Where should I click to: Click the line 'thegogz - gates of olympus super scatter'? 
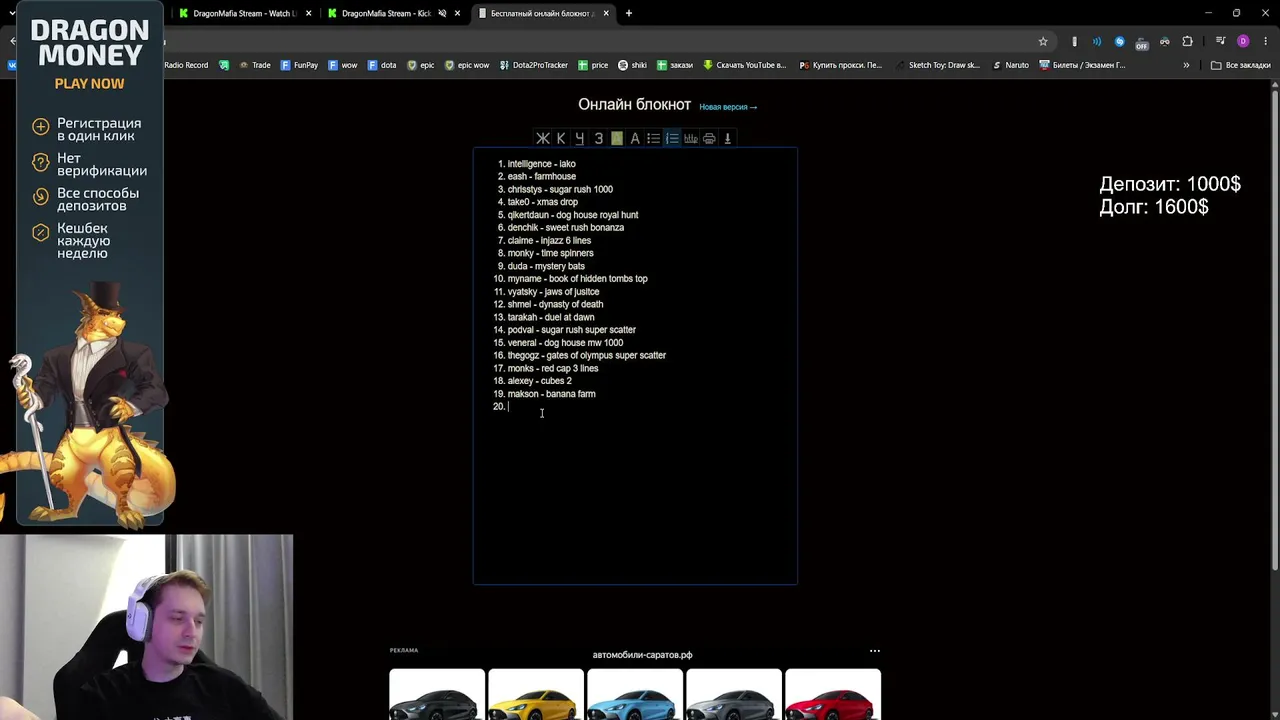point(586,356)
